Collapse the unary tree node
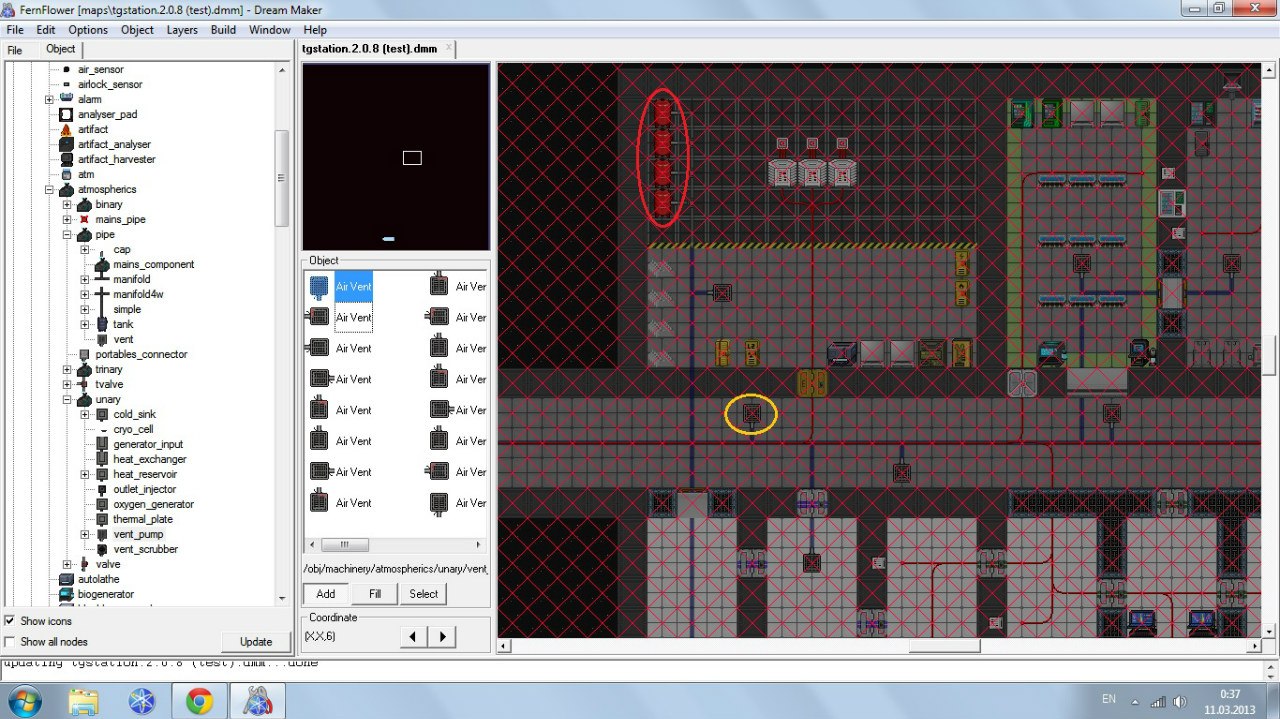Screen dimensions: 1280x719 pos(67,400)
